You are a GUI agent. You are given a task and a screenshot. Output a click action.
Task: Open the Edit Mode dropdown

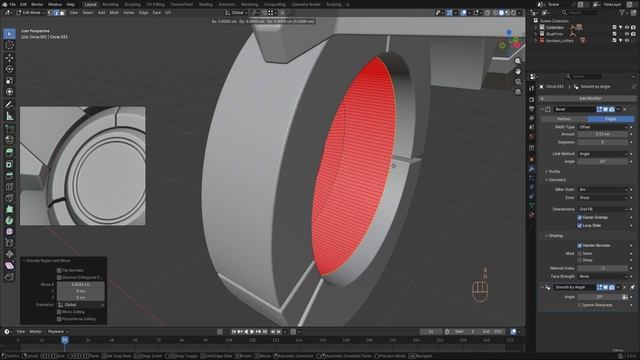(x=31, y=13)
